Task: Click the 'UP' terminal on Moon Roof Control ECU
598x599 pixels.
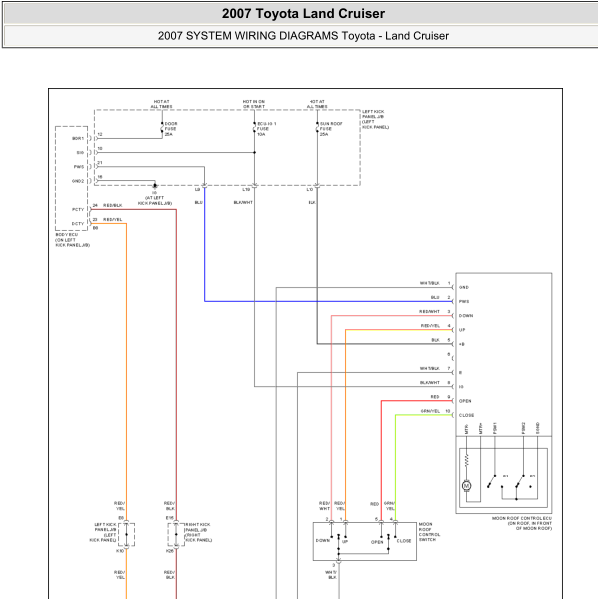Action: click(462, 330)
